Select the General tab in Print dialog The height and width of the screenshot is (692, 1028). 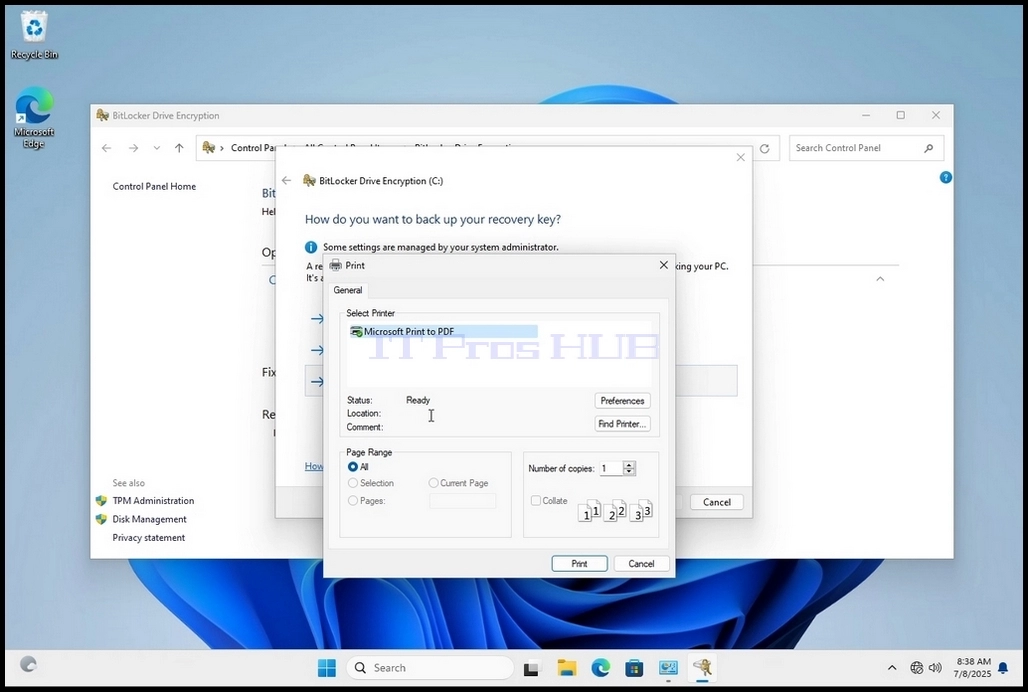[x=347, y=290]
